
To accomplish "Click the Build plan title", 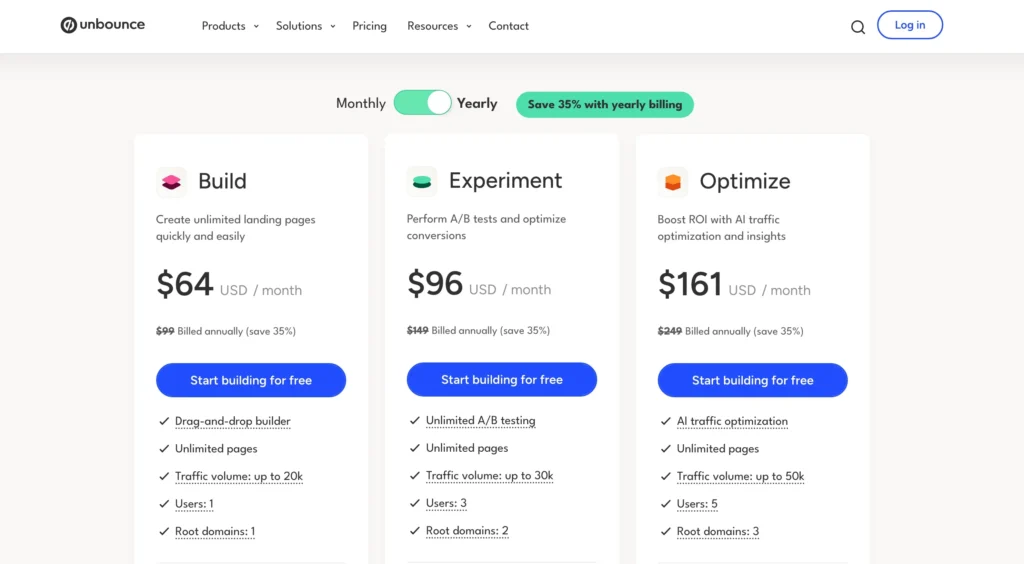I will (222, 181).
